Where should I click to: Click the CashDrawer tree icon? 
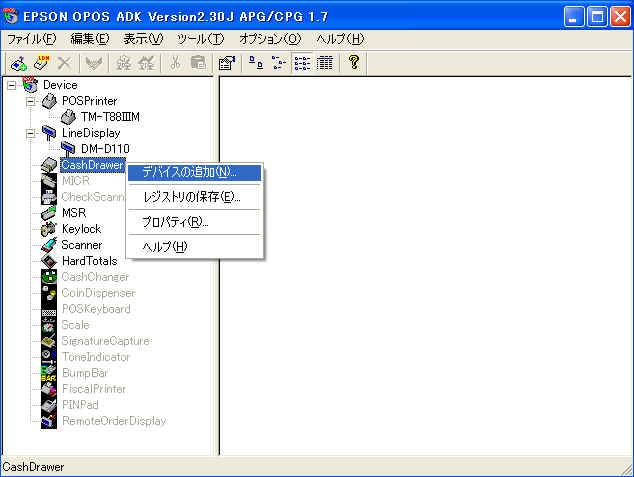[49, 165]
